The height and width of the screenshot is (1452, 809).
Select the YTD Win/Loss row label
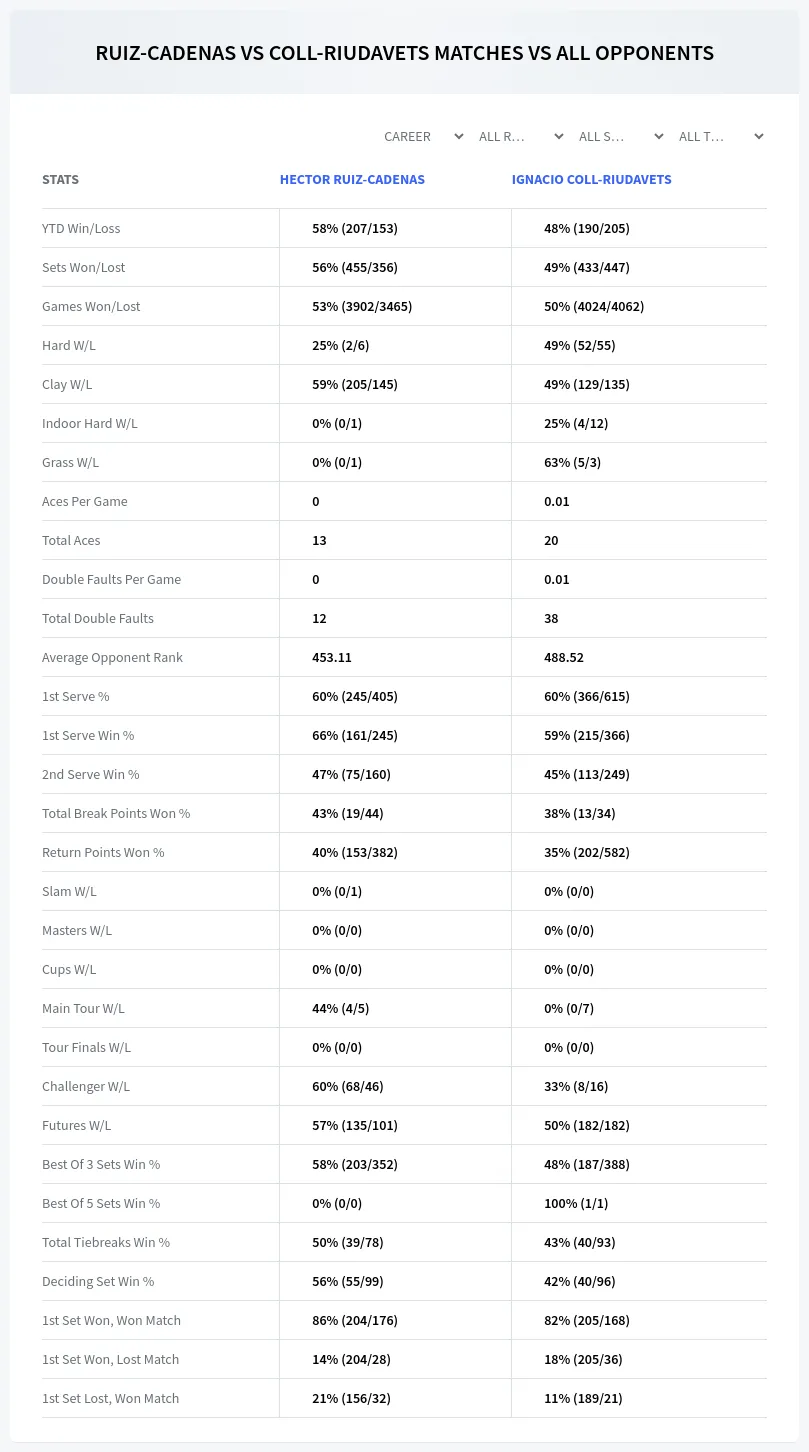point(81,229)
